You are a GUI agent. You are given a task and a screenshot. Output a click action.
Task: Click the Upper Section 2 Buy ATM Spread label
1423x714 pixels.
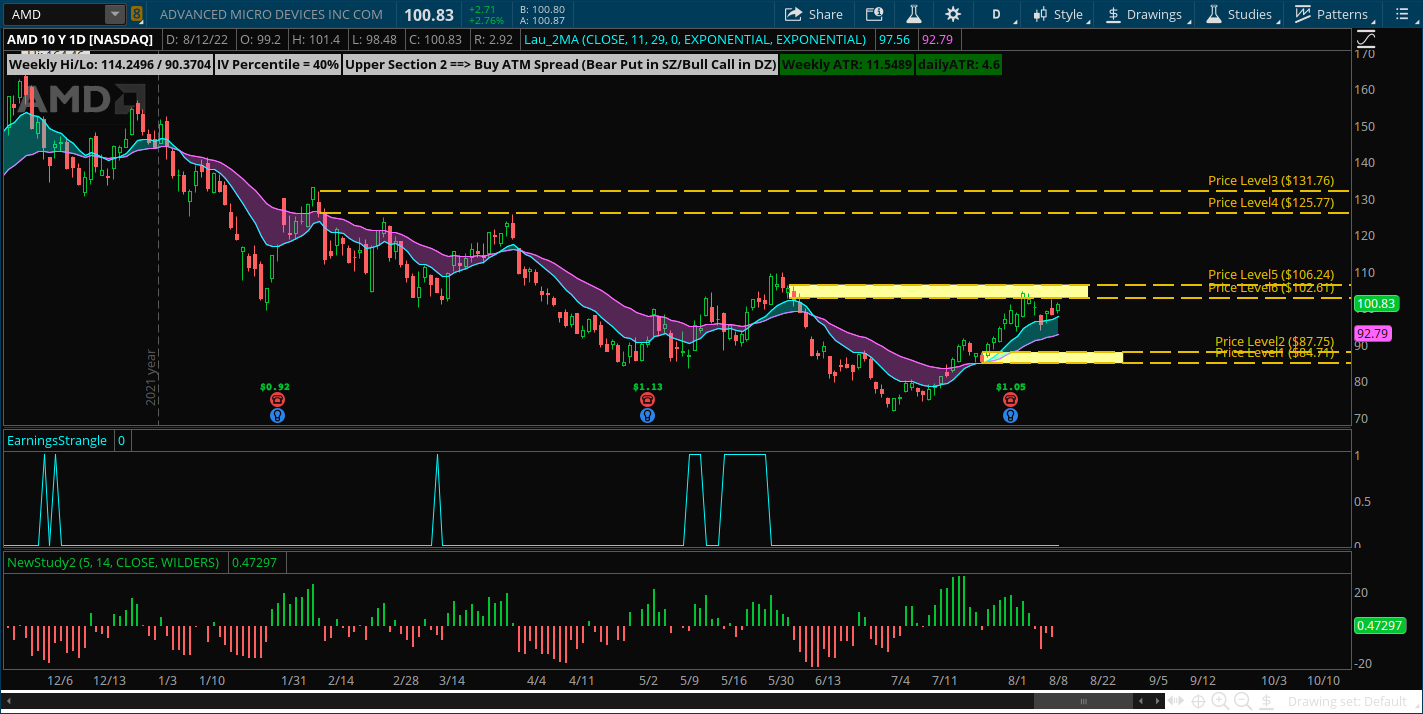pos(560,64)
